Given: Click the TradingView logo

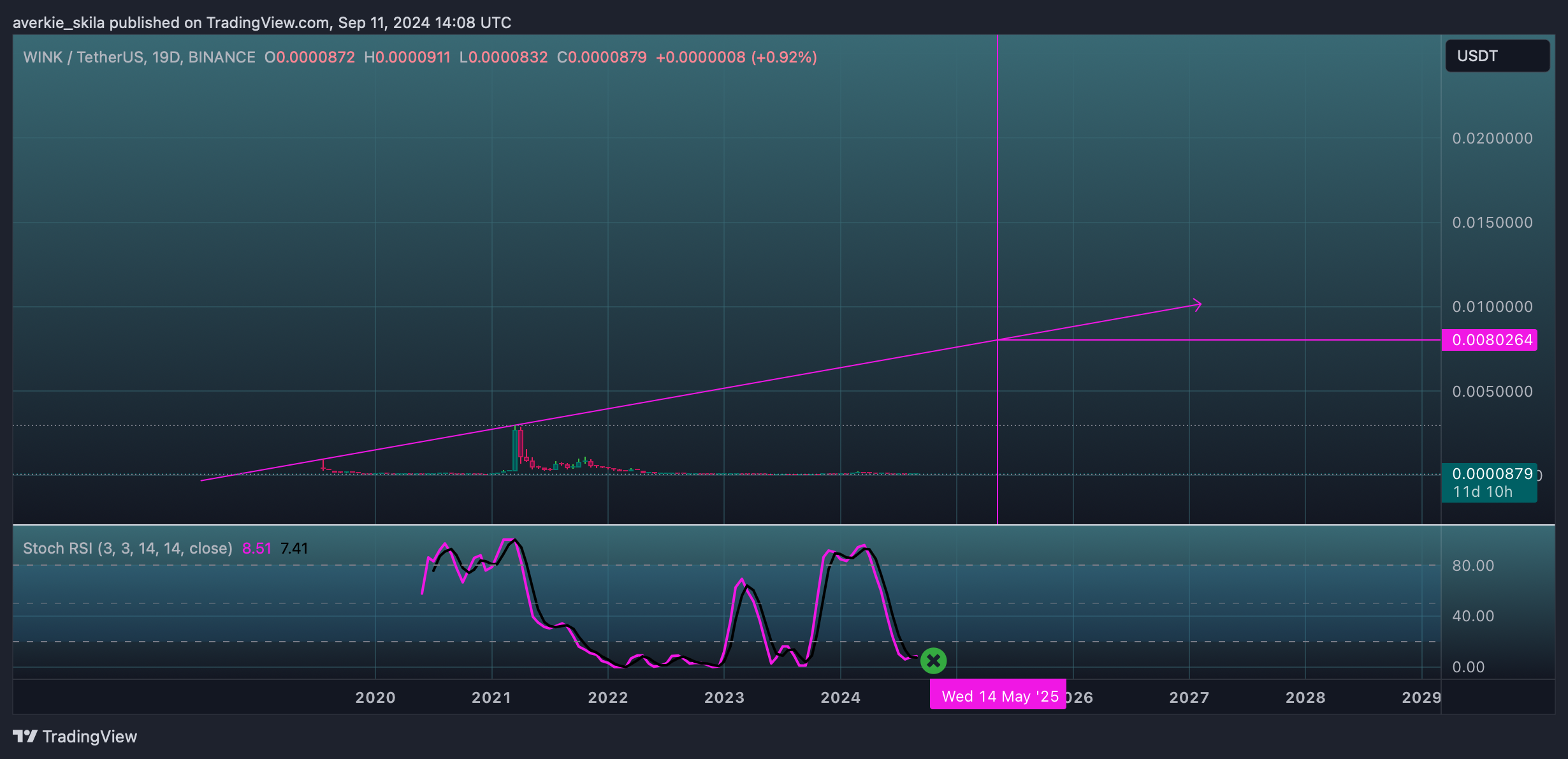Looking at the screenshot, I should (x=75, y=737).
